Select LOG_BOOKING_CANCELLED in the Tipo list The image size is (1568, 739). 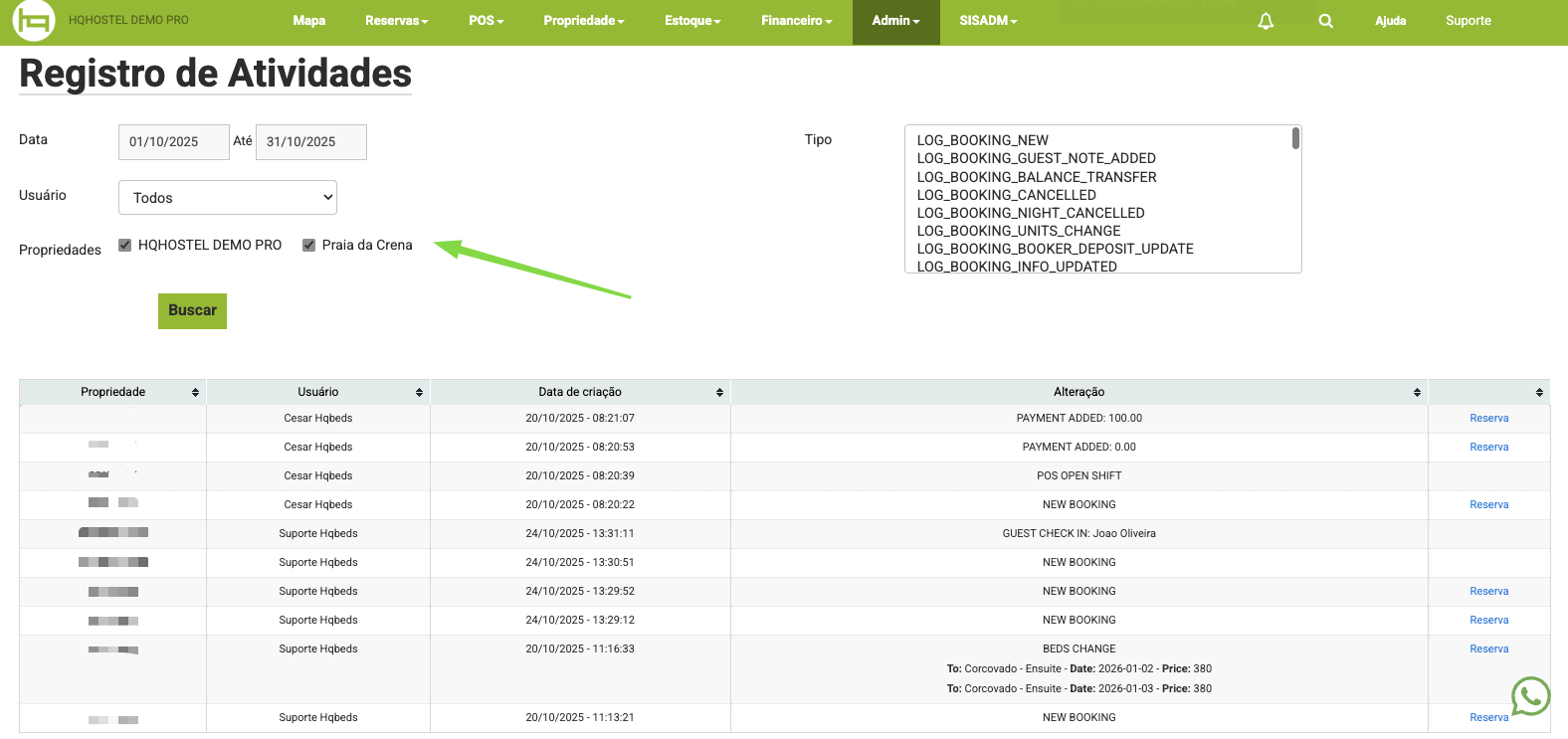1006,195
